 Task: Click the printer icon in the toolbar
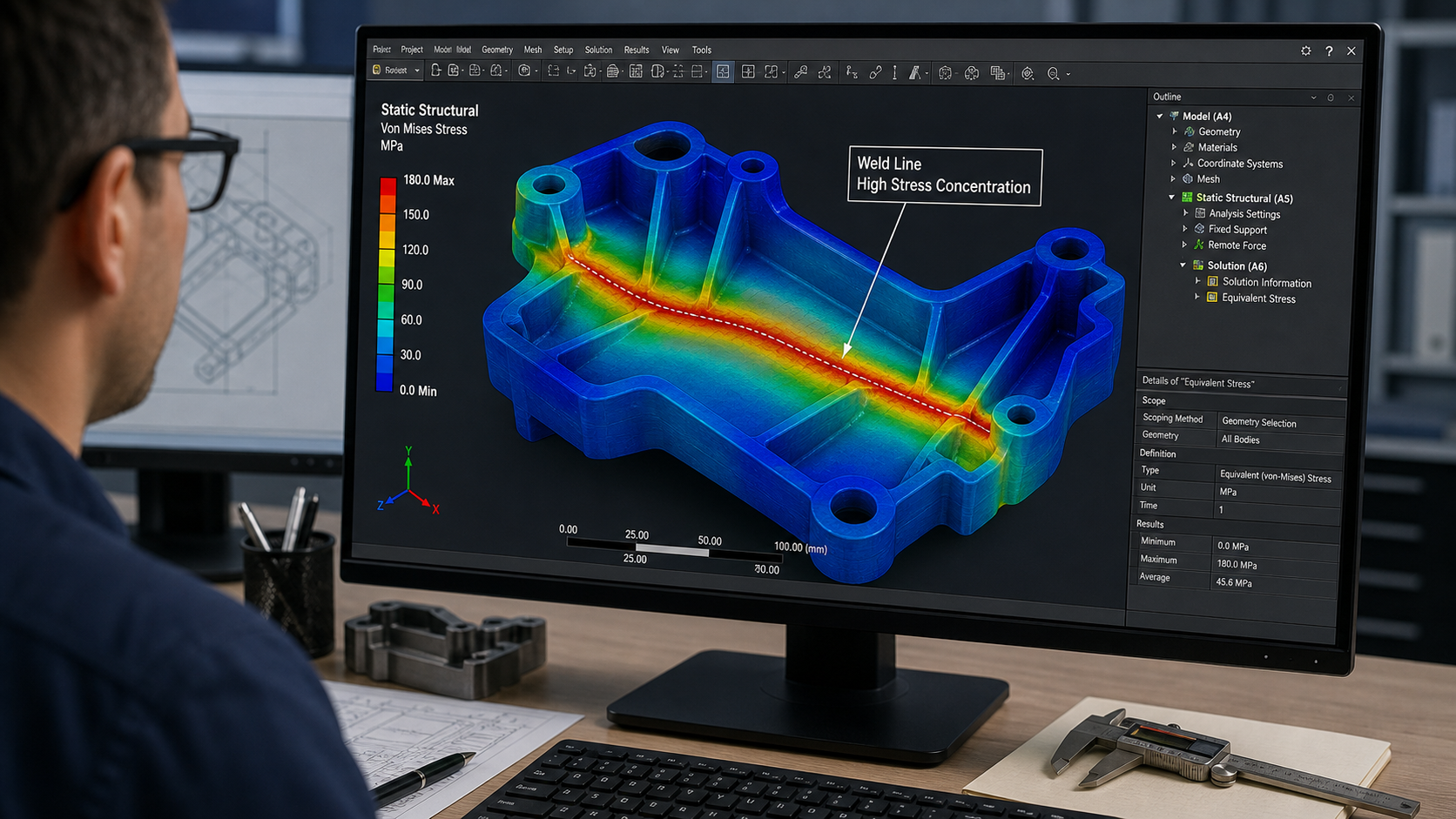tap(613, 71)
